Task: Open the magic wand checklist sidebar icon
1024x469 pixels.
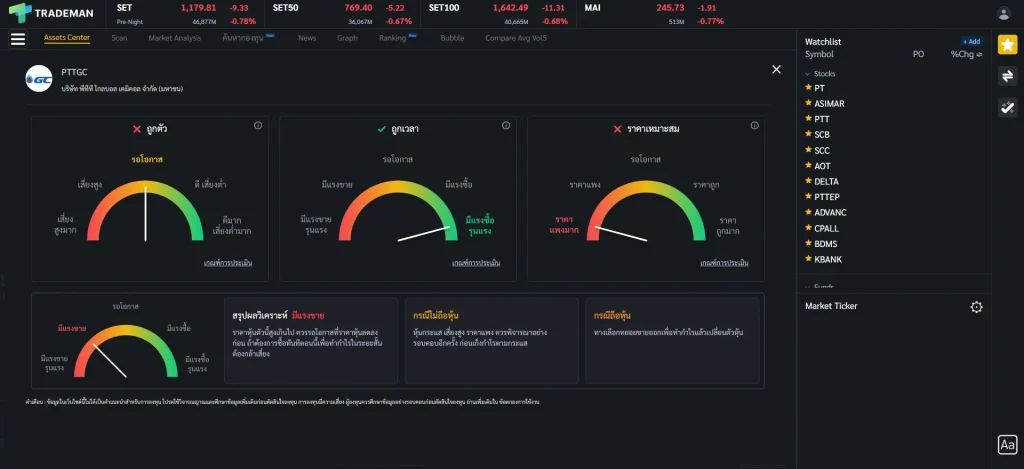Action: (x=1007, y=108)
